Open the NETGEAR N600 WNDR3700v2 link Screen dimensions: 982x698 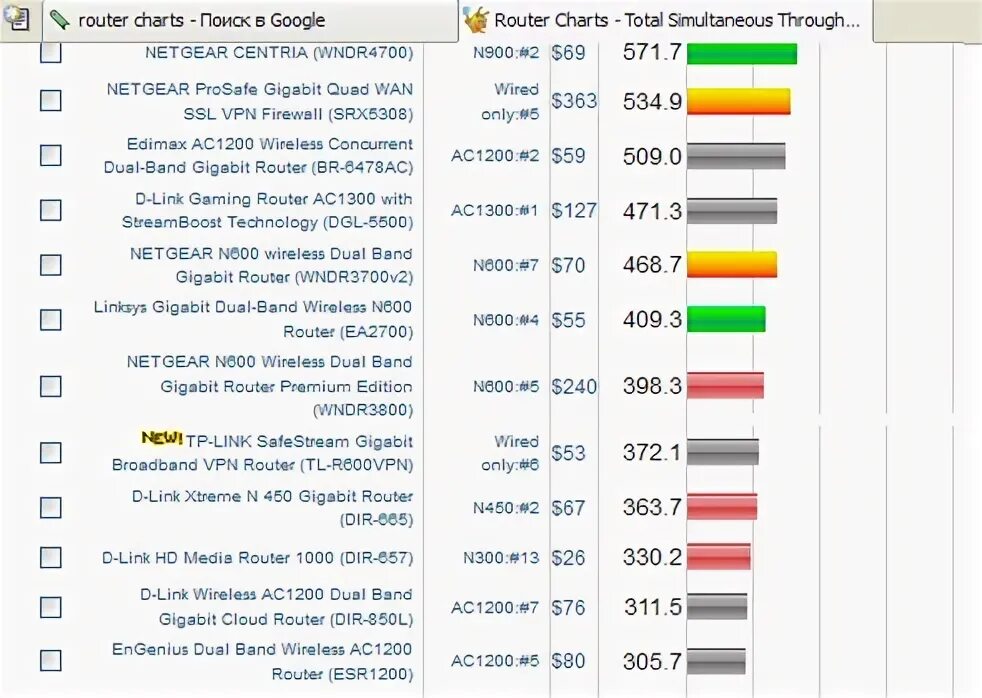[271, 265]
